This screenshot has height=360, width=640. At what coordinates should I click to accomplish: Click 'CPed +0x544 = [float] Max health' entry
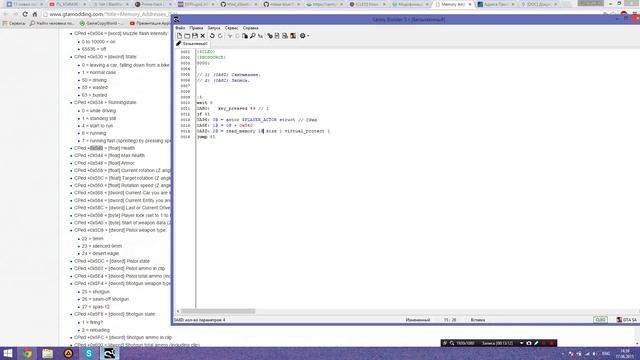(x=109, y=155)
